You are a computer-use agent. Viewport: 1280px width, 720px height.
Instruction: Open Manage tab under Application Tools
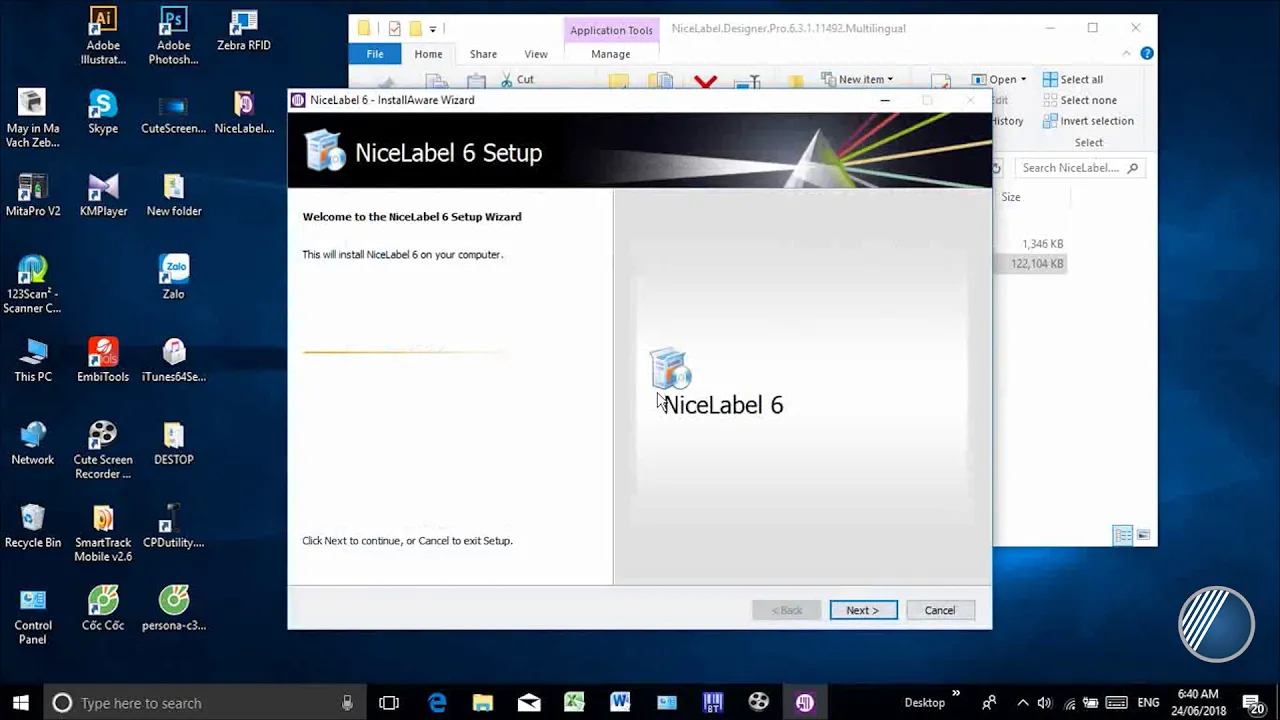point(610,54)
